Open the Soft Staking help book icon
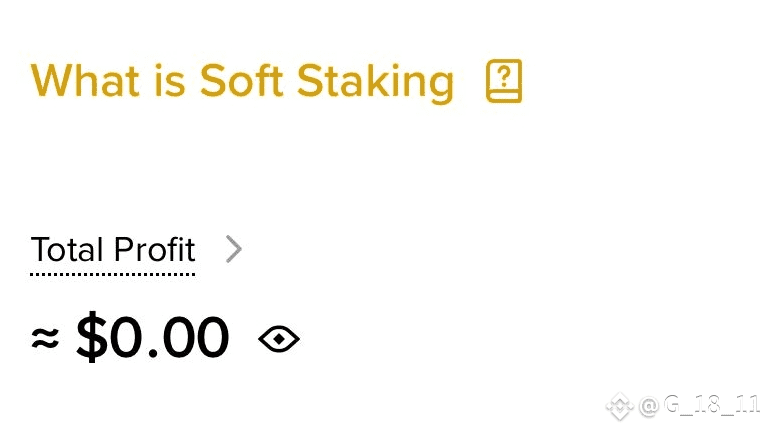Image resolution: width=769 pixels, height=432 pixels. point(504,81)
